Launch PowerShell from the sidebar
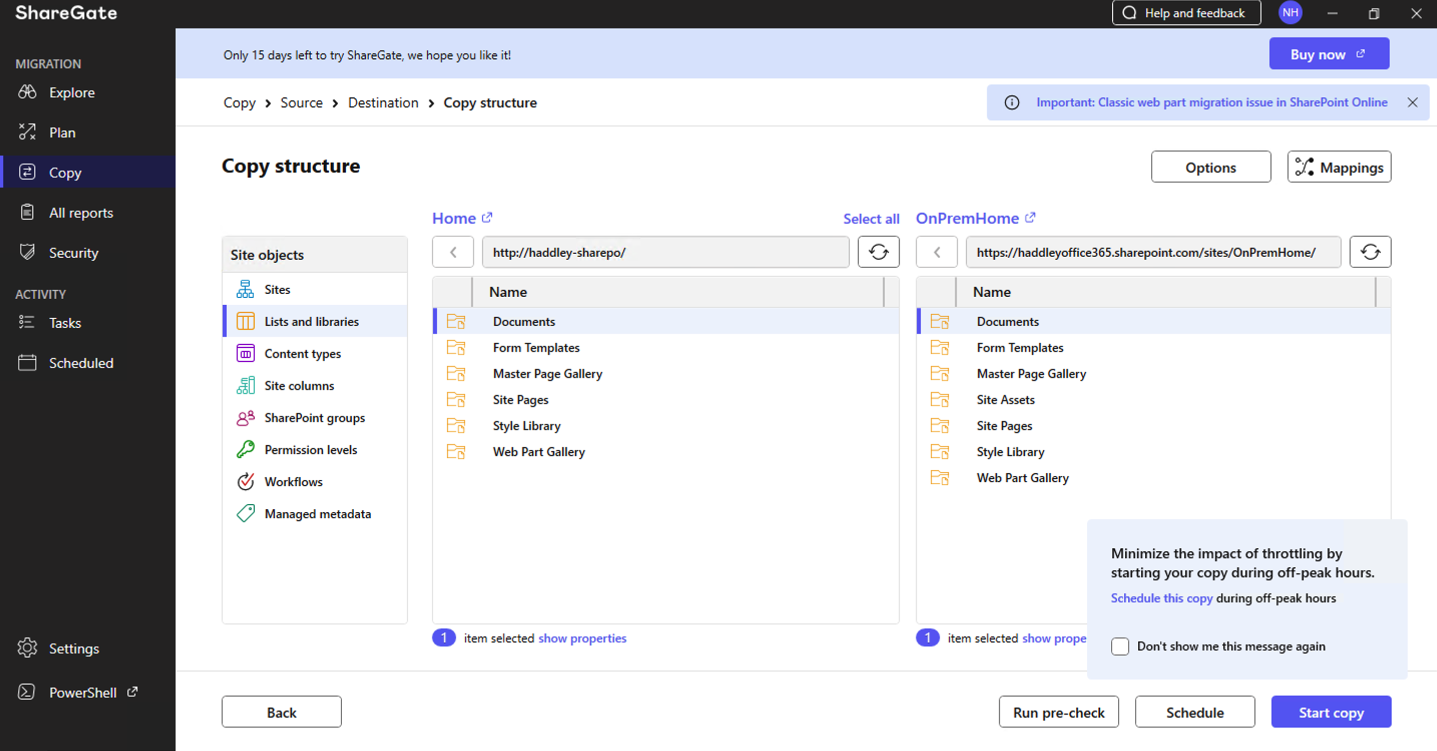This screenshot has height=751, width=1437. (83, 692)
